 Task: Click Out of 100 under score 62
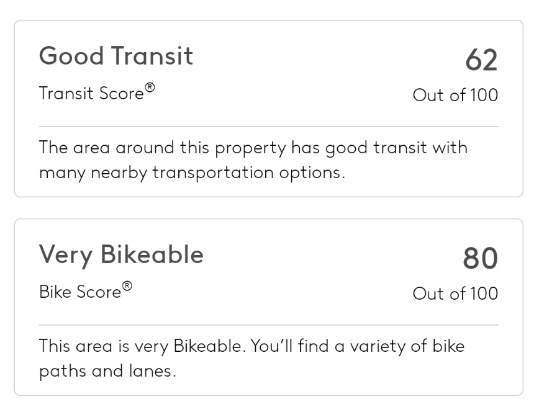coord(455,95)
